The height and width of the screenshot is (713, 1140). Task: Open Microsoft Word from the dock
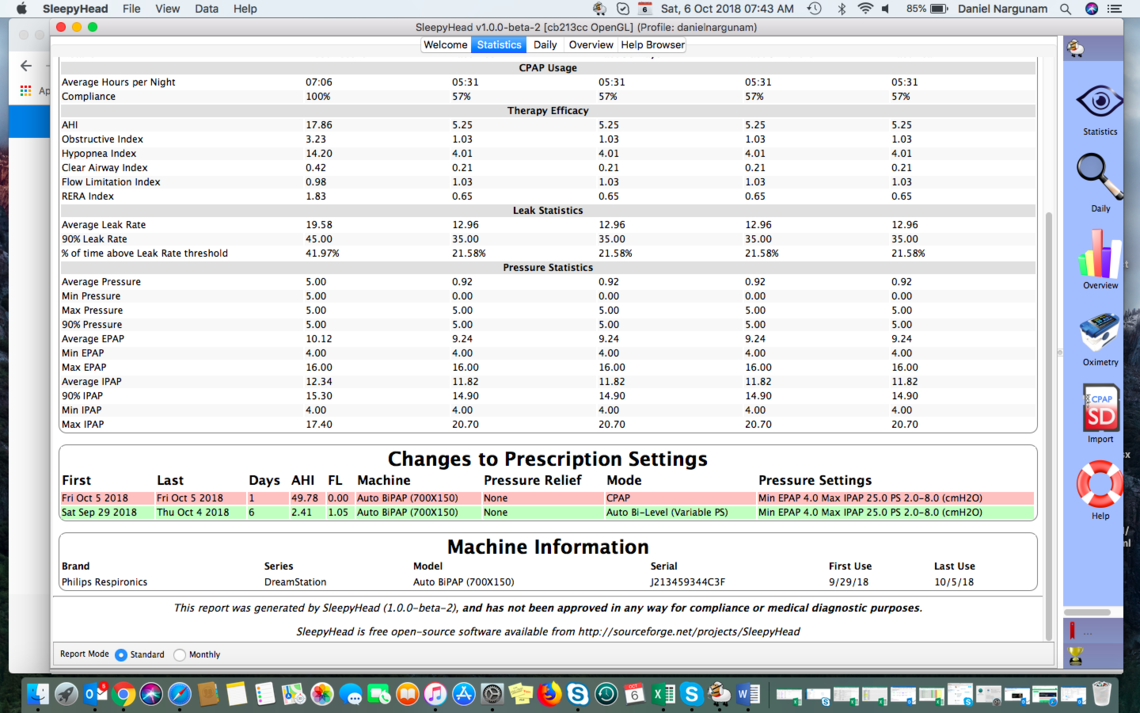point(747,694)
